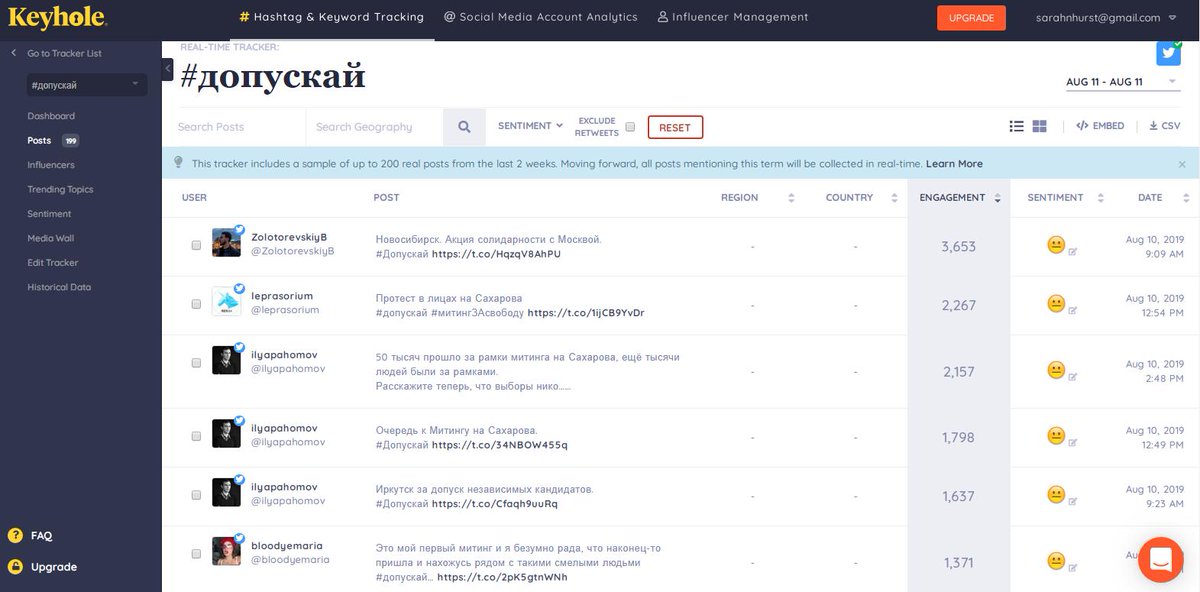The width and height of the screenshot is (1200, 592).
Task: Click neutral sentiment face for leprasorium post
Action: coord(1055,303)
